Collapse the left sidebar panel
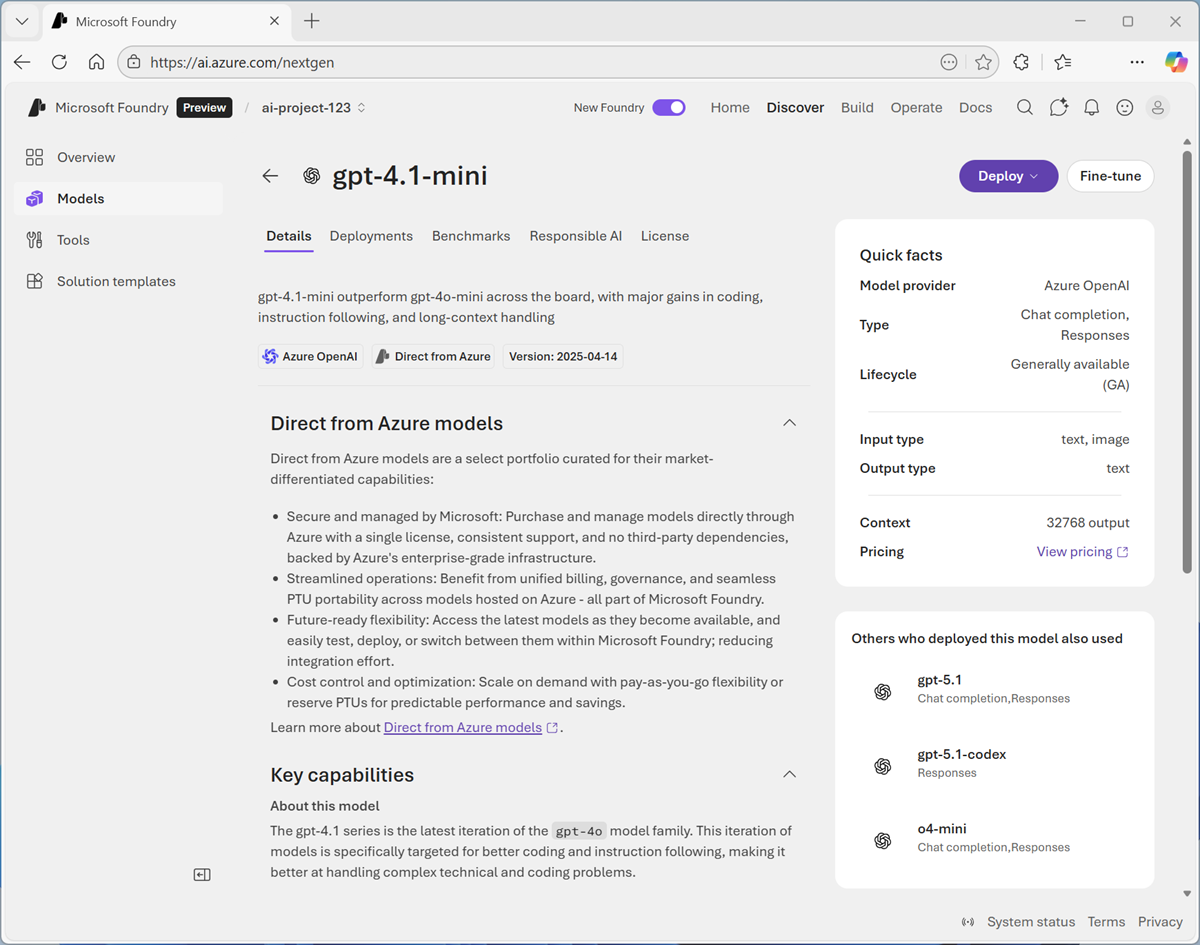Image resolution: width=1200 pixels, height=945 pixels. pos(201,874)
